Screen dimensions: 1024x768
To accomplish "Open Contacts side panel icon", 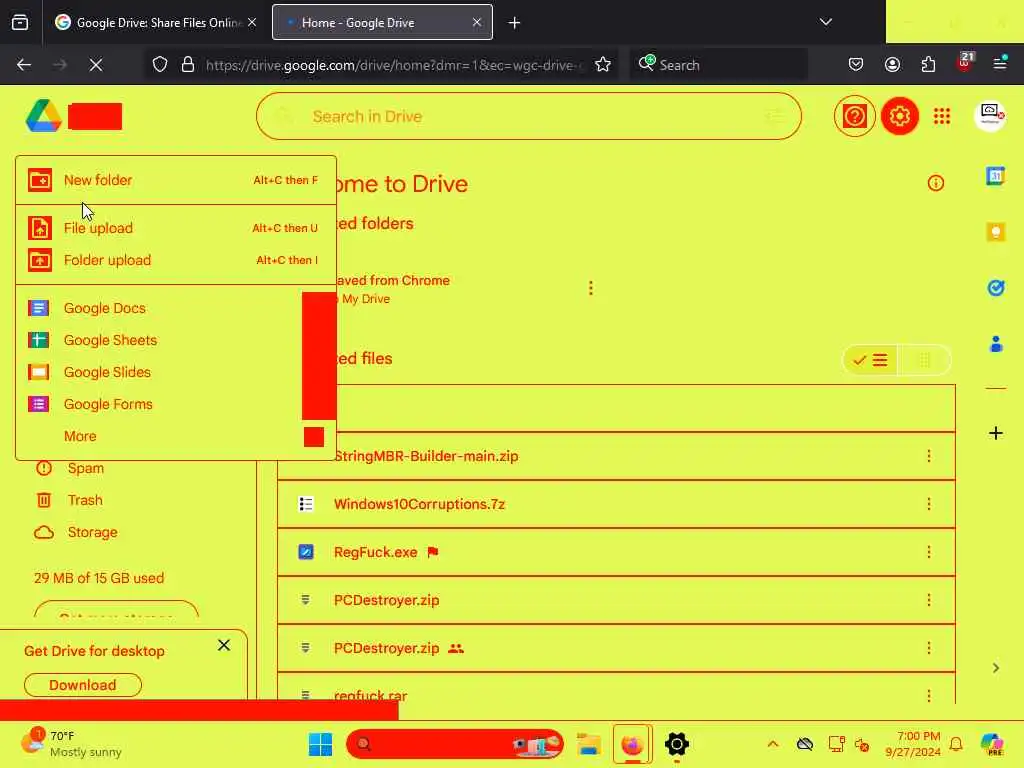I will (995, 344).
